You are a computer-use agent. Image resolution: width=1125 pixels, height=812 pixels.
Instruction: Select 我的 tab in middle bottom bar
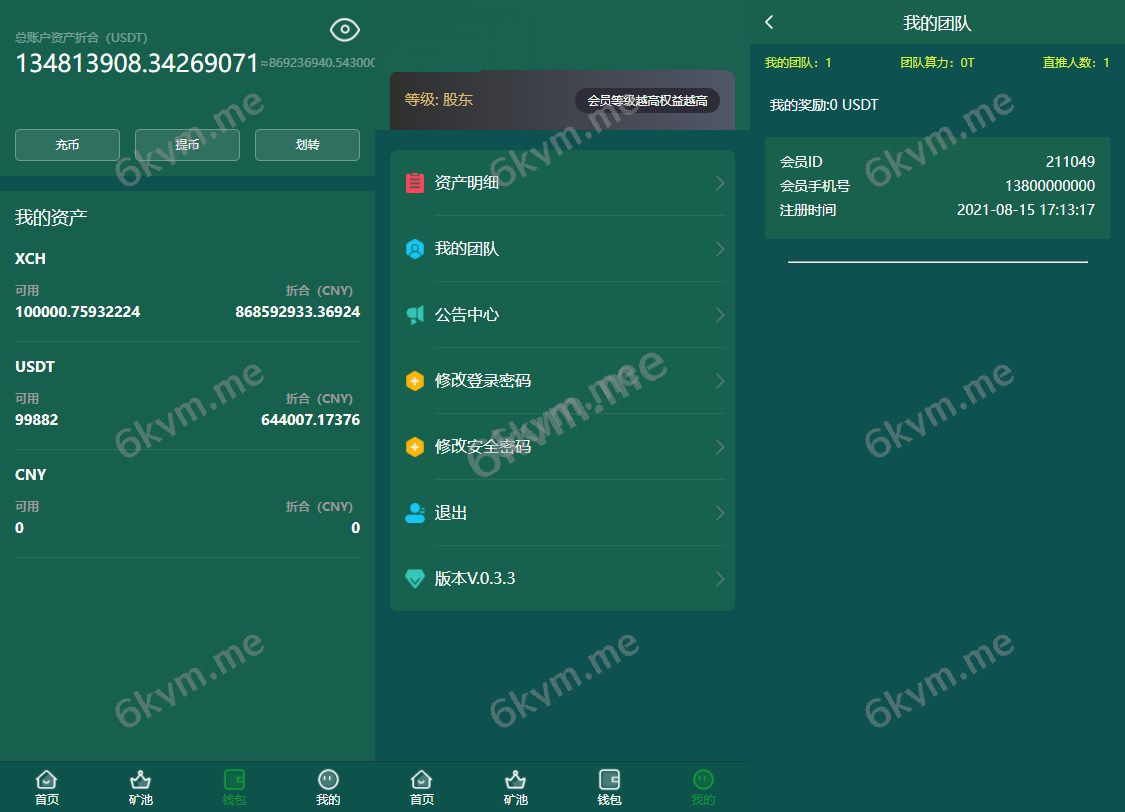[703, 787]
